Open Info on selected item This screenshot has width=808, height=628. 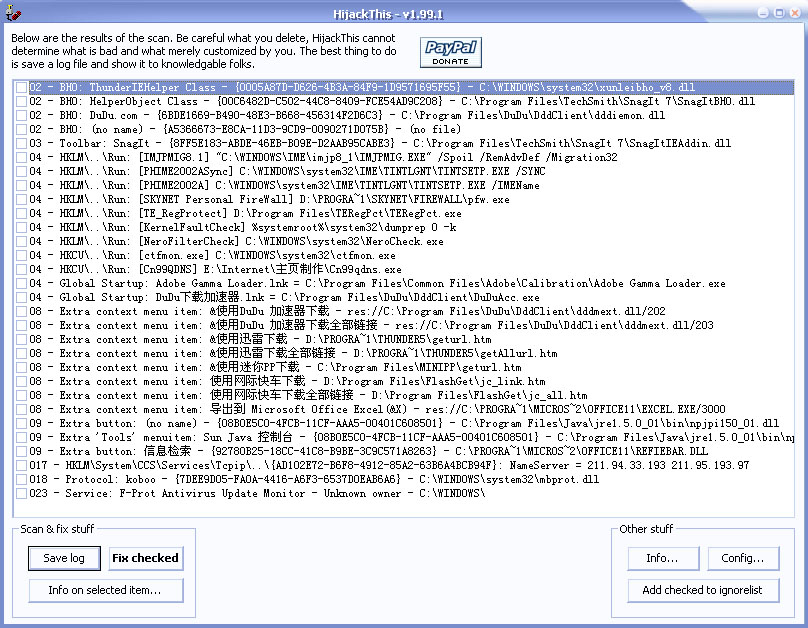(x=106, y=590)
